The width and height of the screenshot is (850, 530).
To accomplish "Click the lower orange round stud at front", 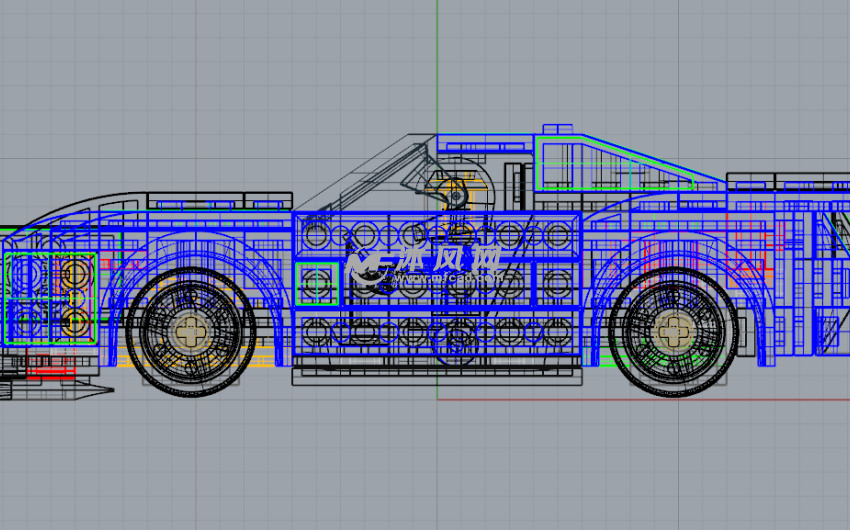I will click(x=74, y=320).
